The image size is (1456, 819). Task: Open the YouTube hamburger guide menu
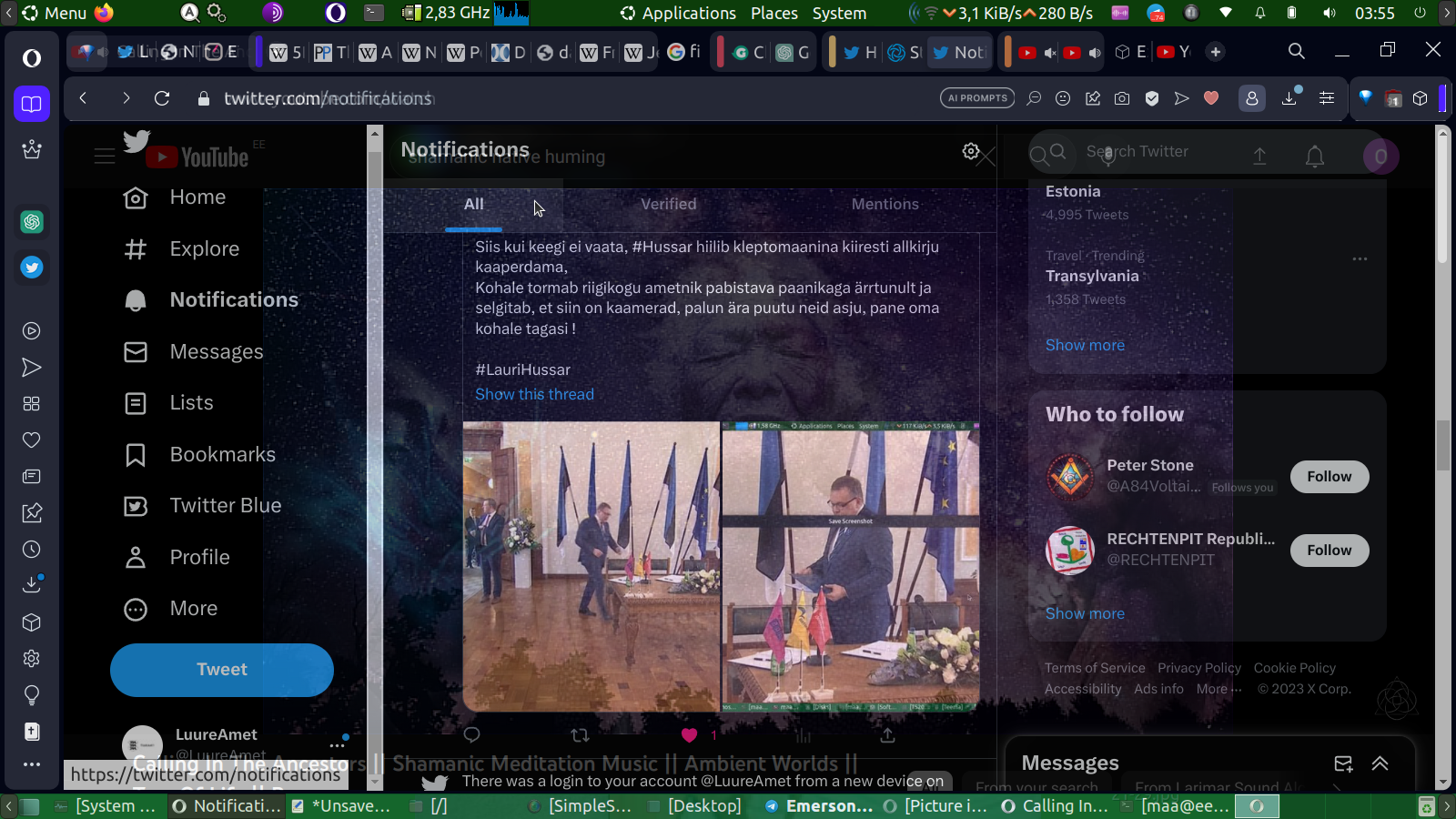tap(105, 157)
